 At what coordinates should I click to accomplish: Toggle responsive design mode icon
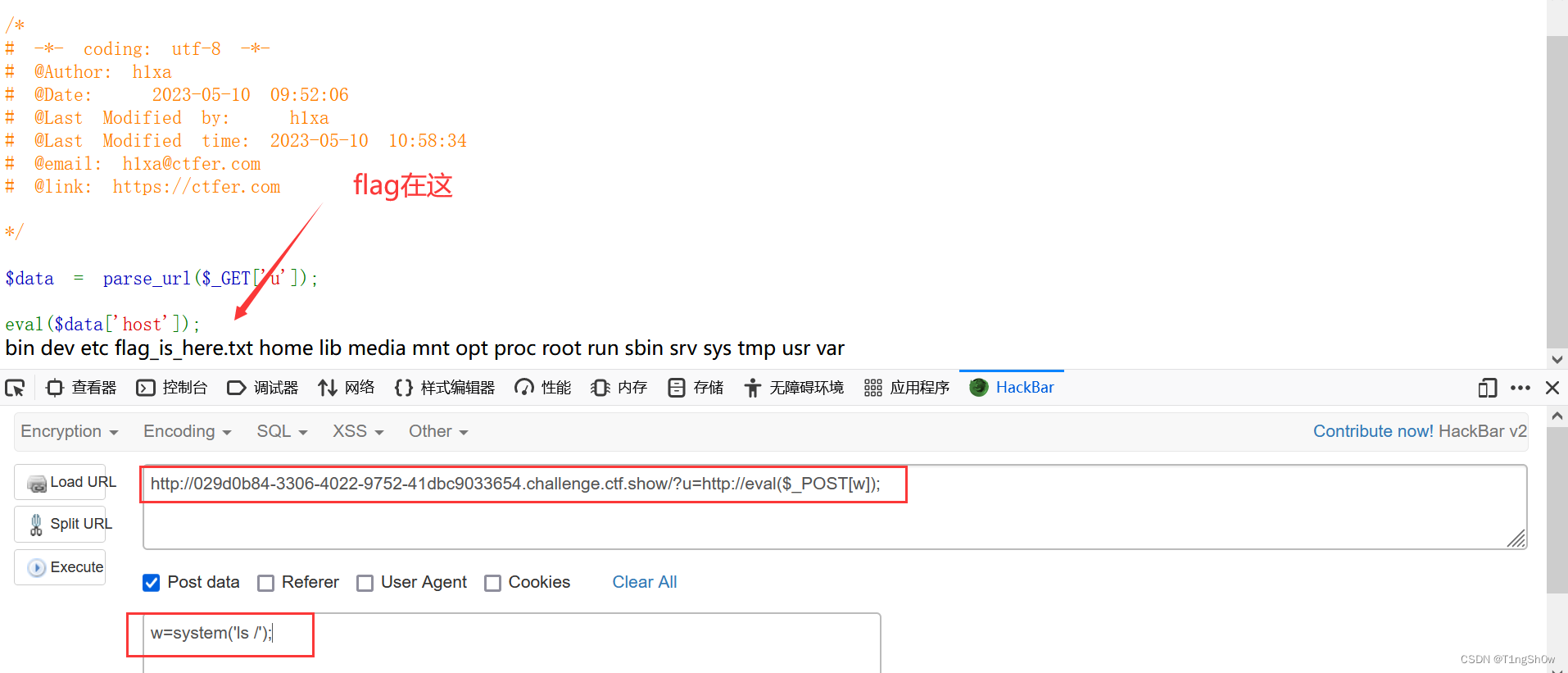pyautogui.click(x=1488, y=388)
